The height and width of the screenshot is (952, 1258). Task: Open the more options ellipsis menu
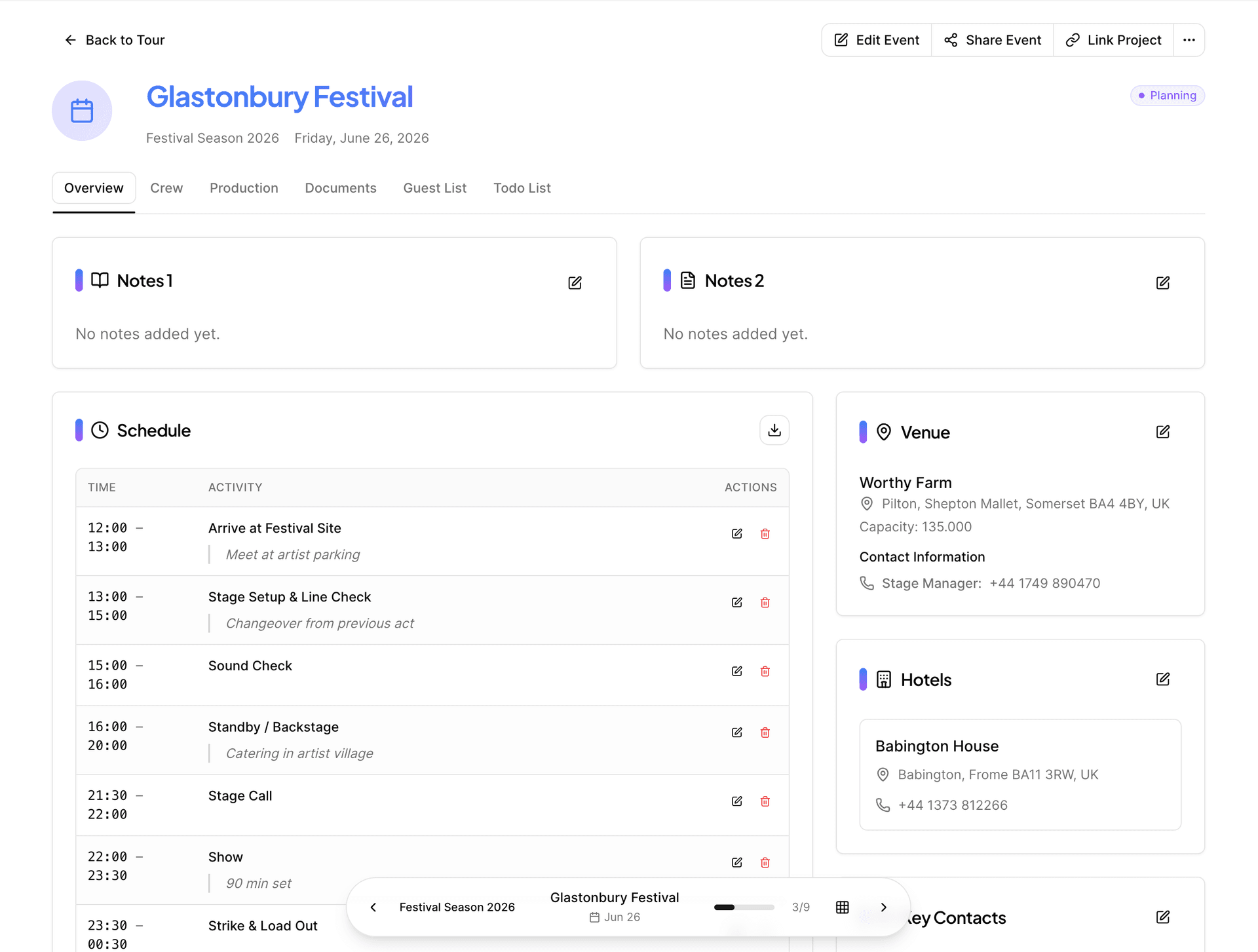(1189, 40)
